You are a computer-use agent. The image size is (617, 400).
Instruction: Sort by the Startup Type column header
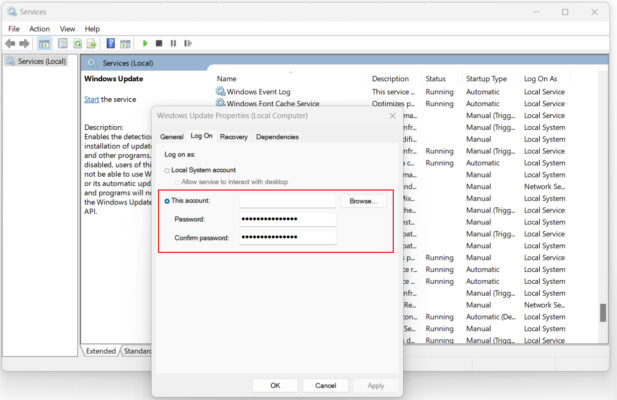pyautogui.click(x=486, y=79)
